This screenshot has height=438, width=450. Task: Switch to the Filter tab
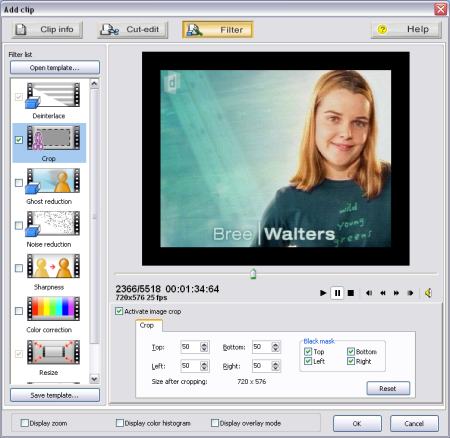click(218, 30)
